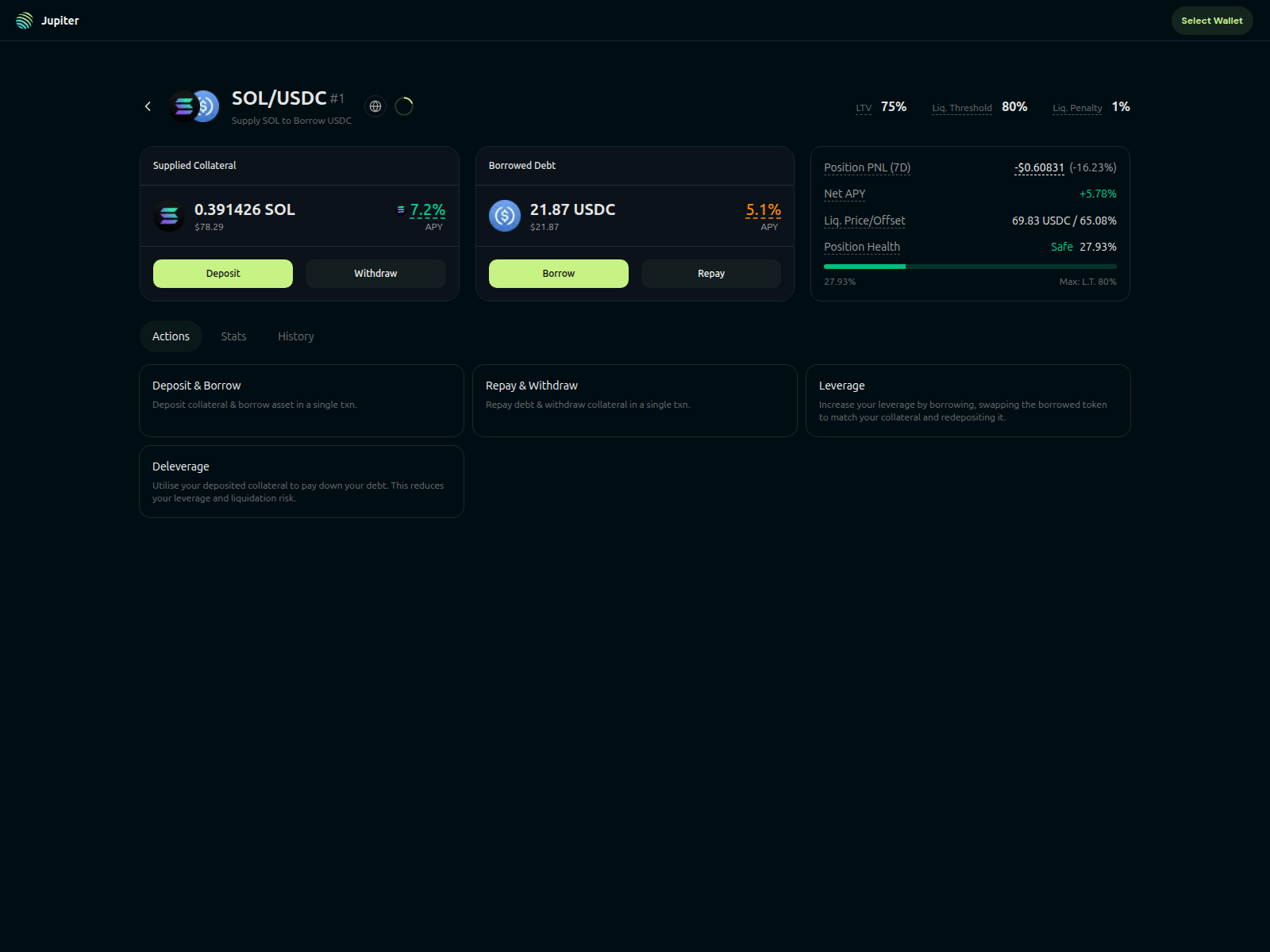Click Select Wallet in the top right

pyautogui.click(x=1211, y=20)
